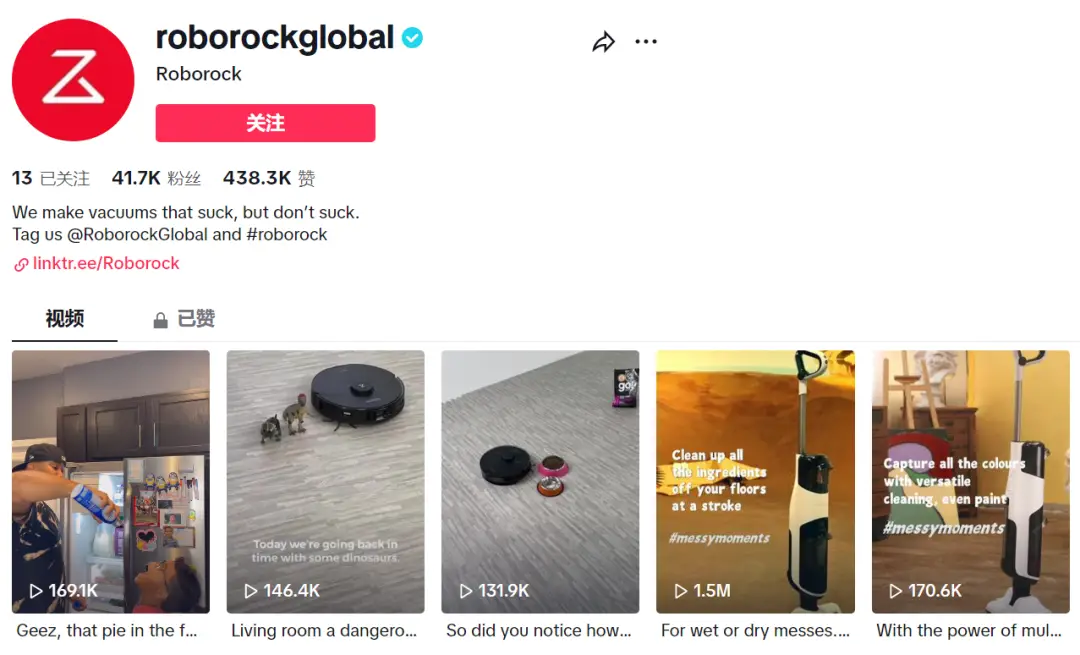The height and width of the screenshot is (655, 1080).
Task: Click the blue verified badge icon
Action: [x=412, y=38]
